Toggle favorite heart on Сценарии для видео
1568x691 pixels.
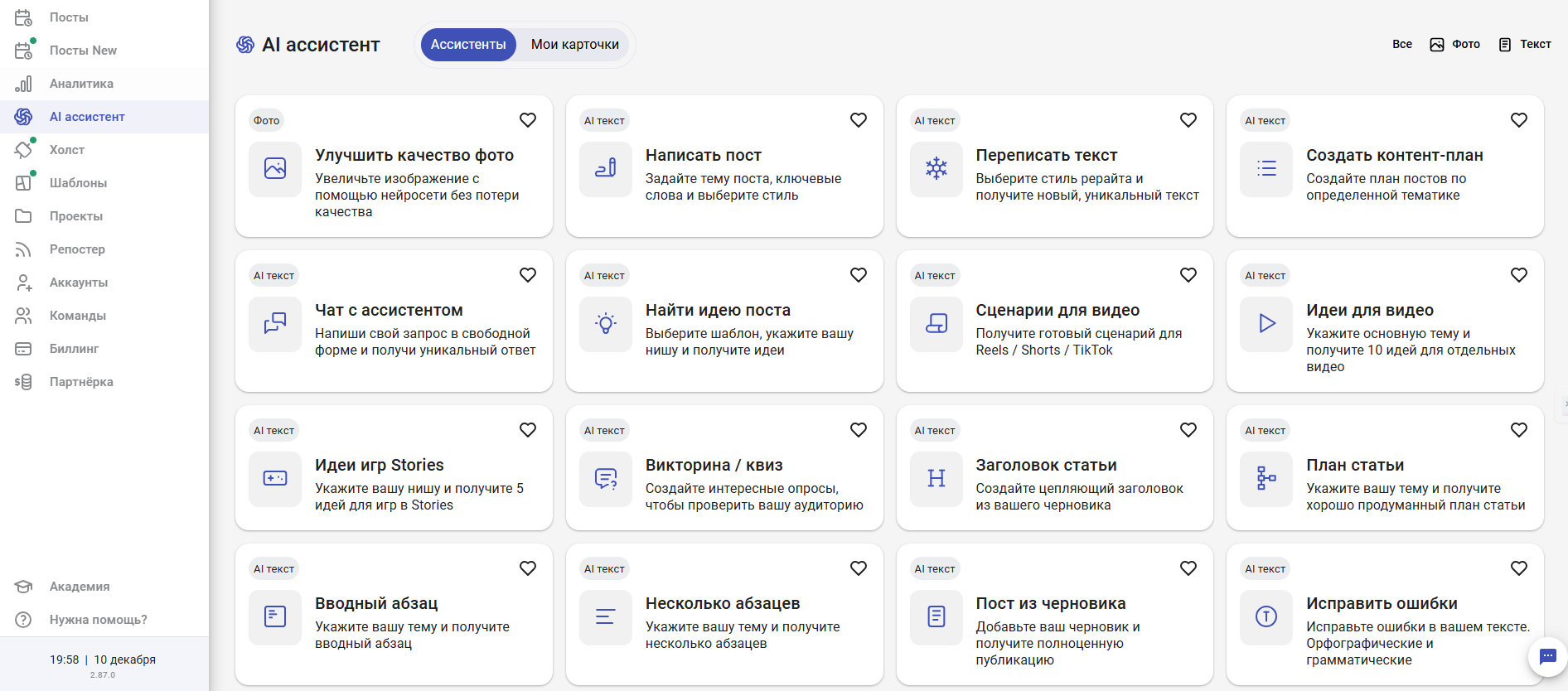coord(1188,275)
